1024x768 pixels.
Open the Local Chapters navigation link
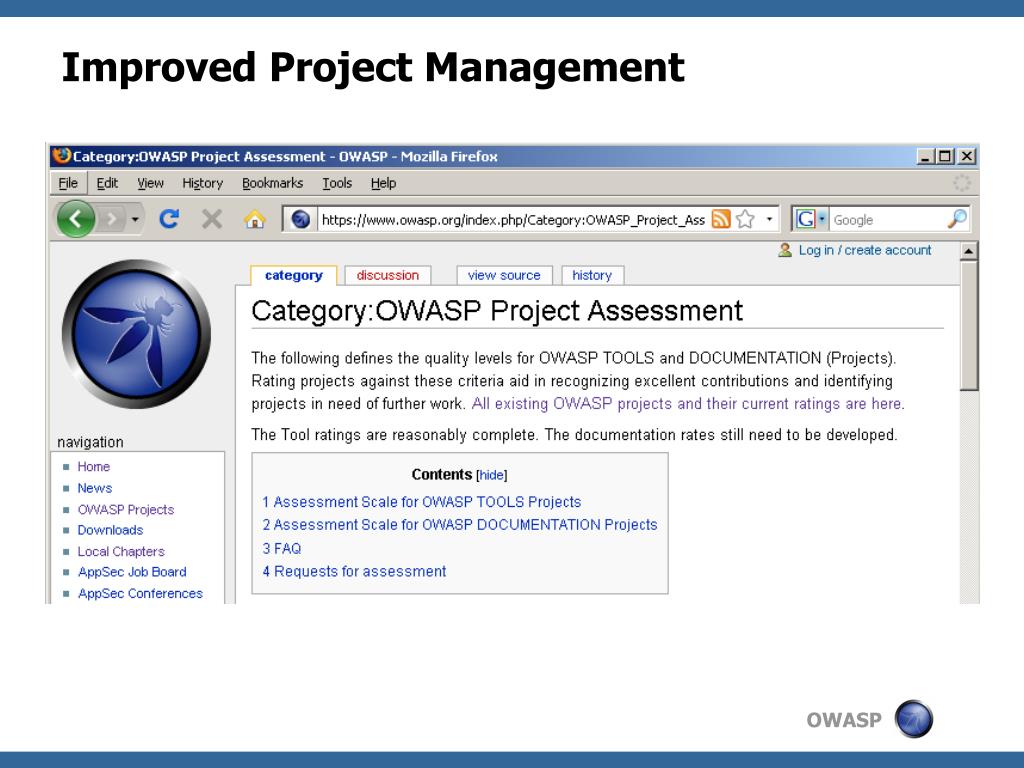click(x=121, y=552)
